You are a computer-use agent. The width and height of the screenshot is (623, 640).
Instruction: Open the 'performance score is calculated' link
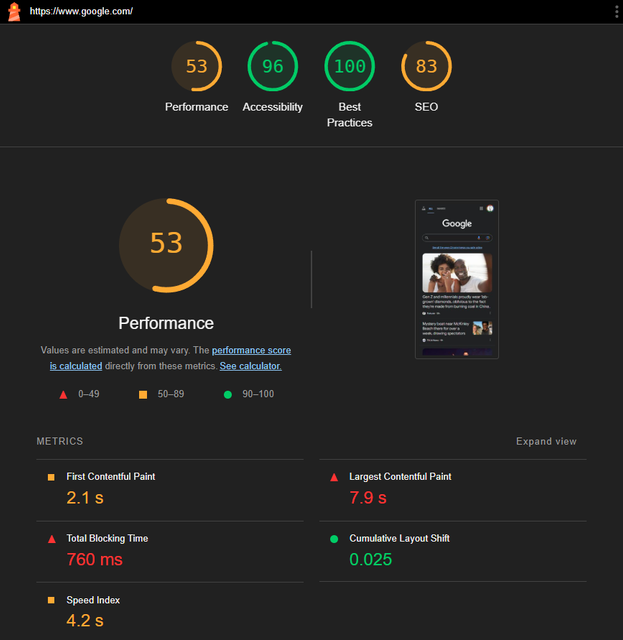251,350
